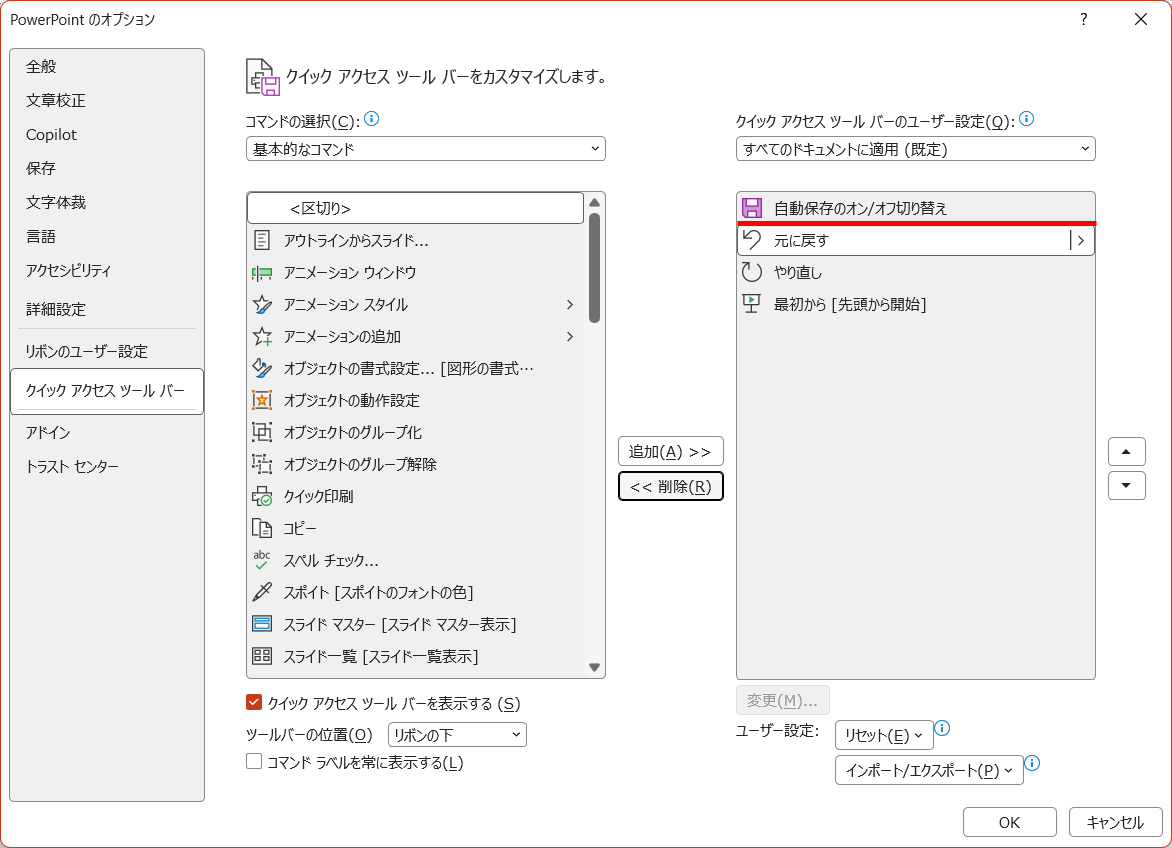This screenshot has height=848, width=1172.
Task: Select the アウトラインからスライド command icon
Action: pyautogui.click(x=262, y=239)
